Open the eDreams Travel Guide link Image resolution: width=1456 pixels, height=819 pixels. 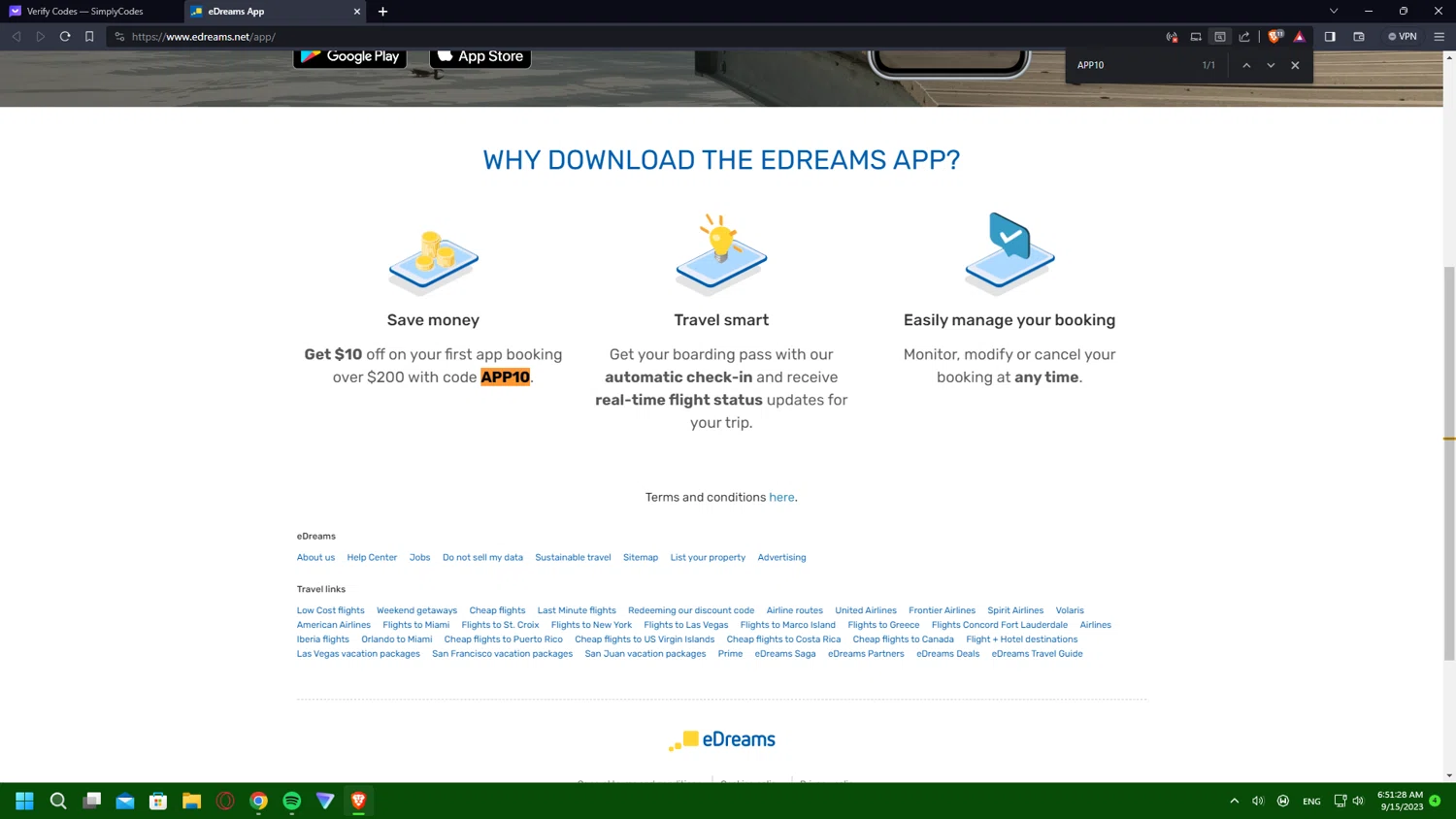click(x=1037, y=654)
